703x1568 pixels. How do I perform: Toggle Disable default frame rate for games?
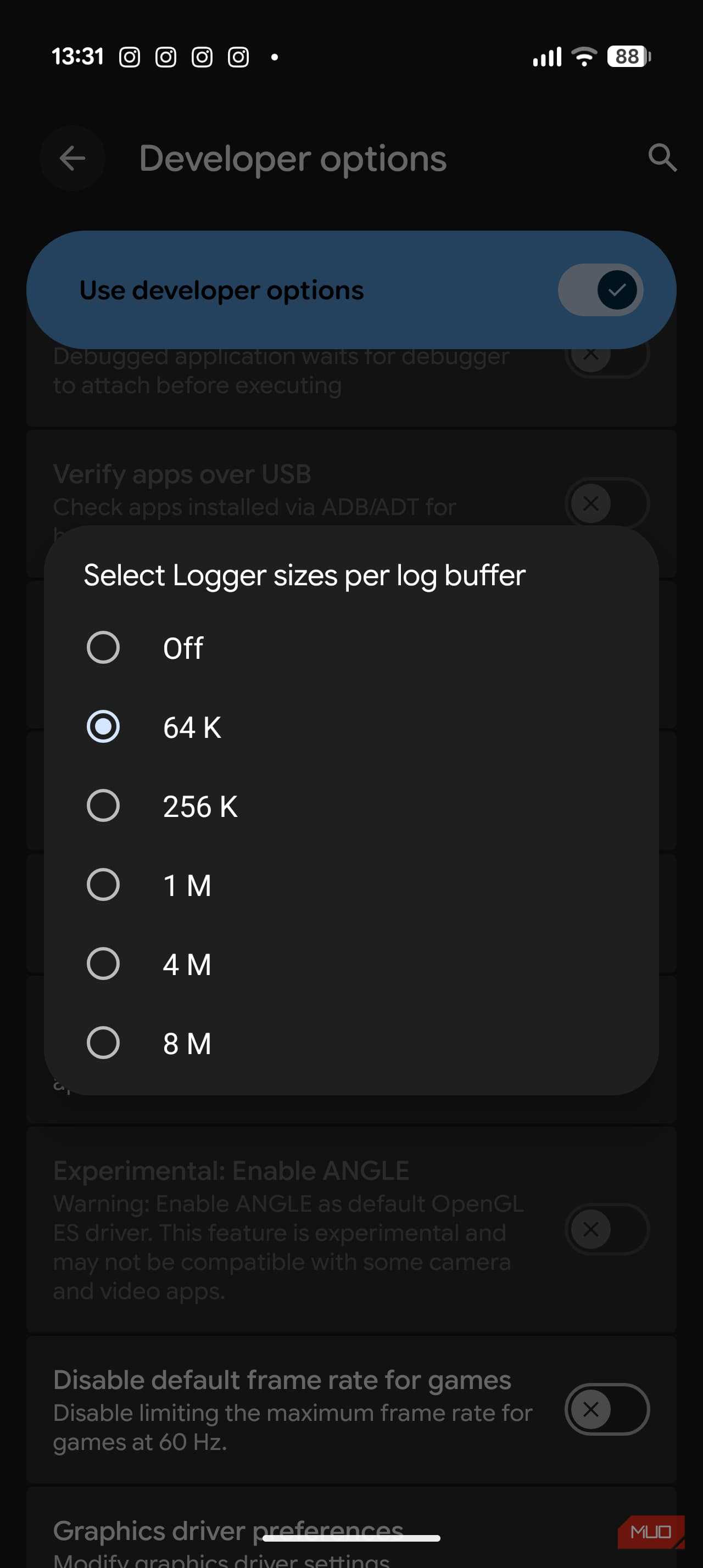click(606, 1409)
